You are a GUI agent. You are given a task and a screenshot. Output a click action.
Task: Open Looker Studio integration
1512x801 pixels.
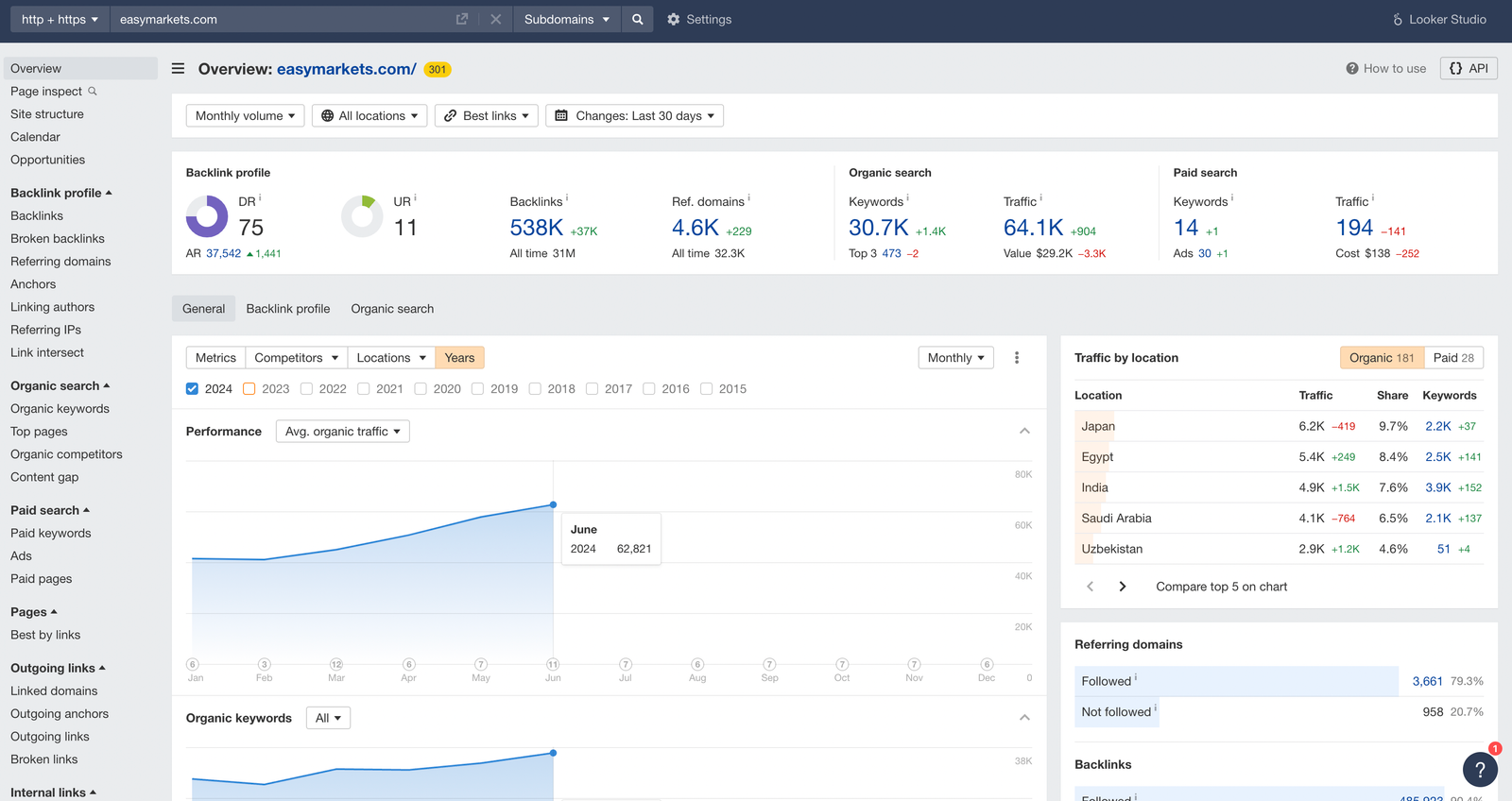pos(1439,19)
